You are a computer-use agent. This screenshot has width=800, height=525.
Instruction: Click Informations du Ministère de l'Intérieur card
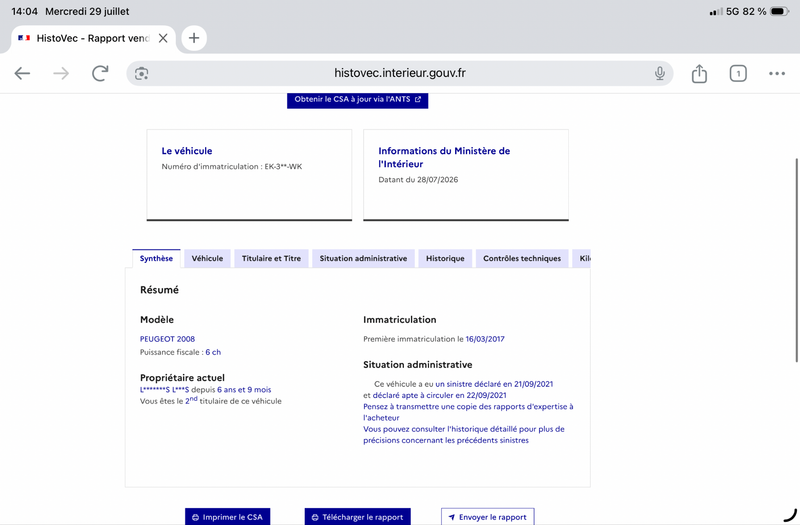point(466,175)
